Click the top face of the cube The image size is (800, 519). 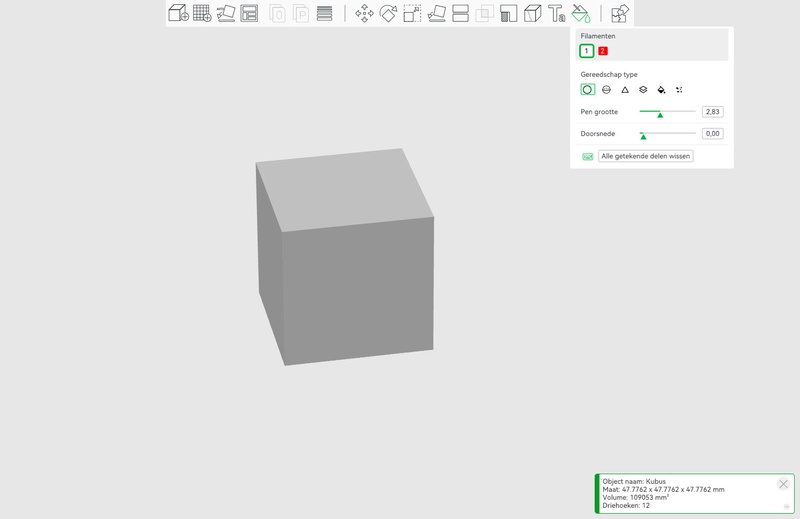pyautogui.click(x=344, y=189)
